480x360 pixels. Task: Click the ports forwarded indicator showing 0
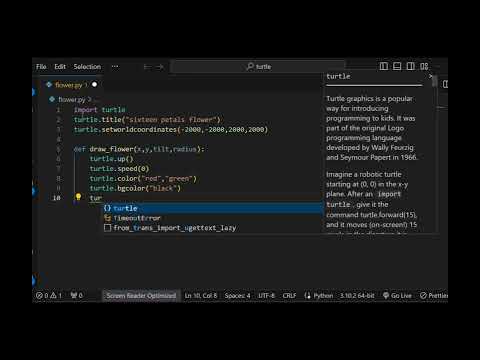[x=77, y=295]
